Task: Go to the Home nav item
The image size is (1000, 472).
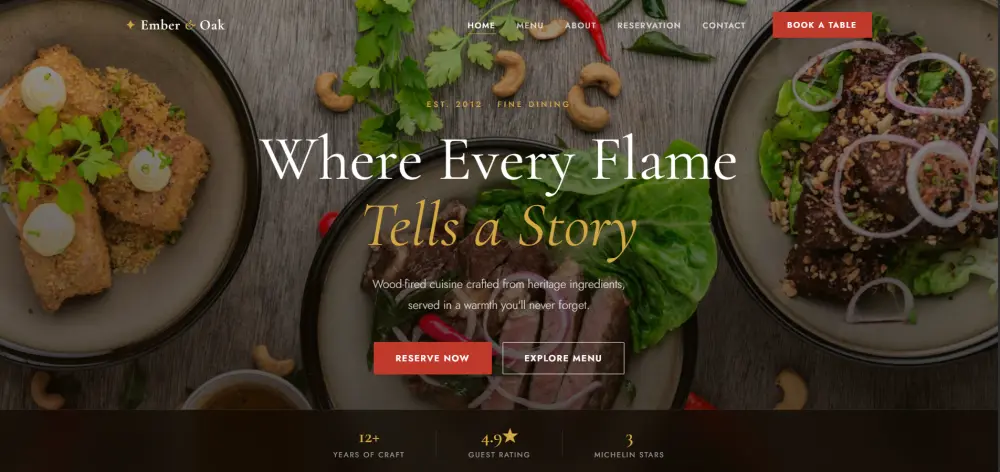Action: pos(481,26)
